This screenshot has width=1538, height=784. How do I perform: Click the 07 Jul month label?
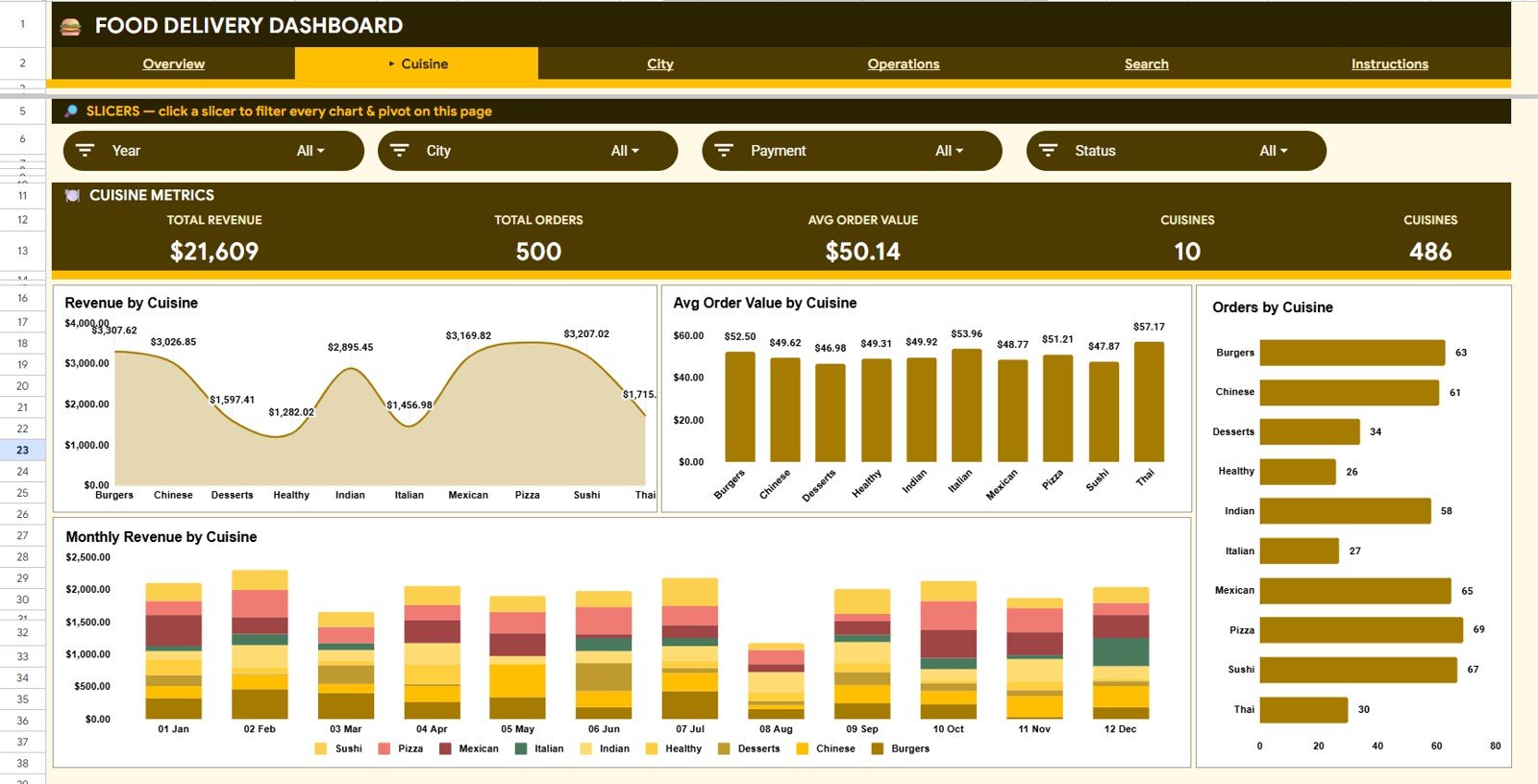[690, 729]
